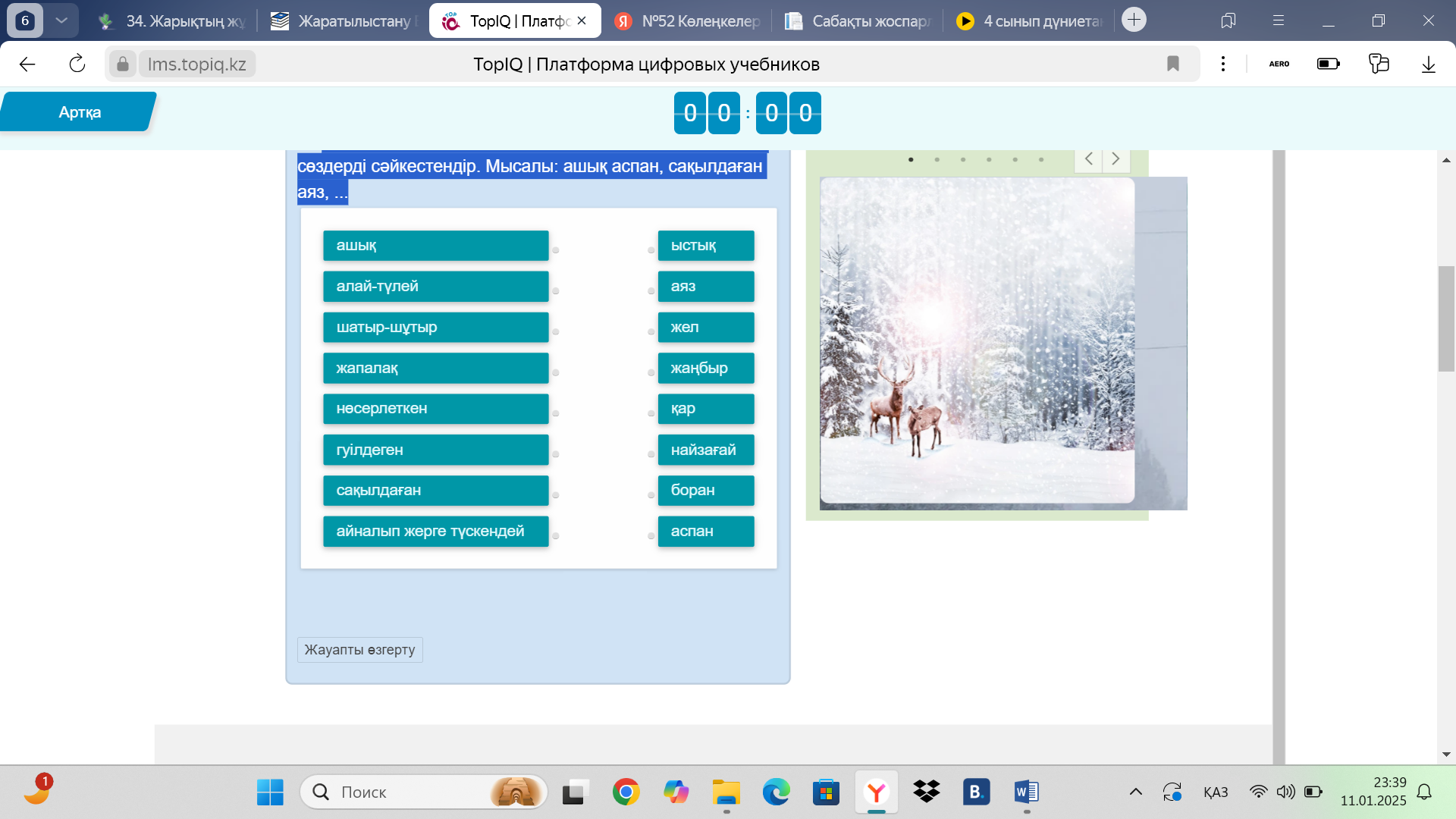Go to previous image with left chevron
The image size is (1456, 819).
click(1089, 159)
